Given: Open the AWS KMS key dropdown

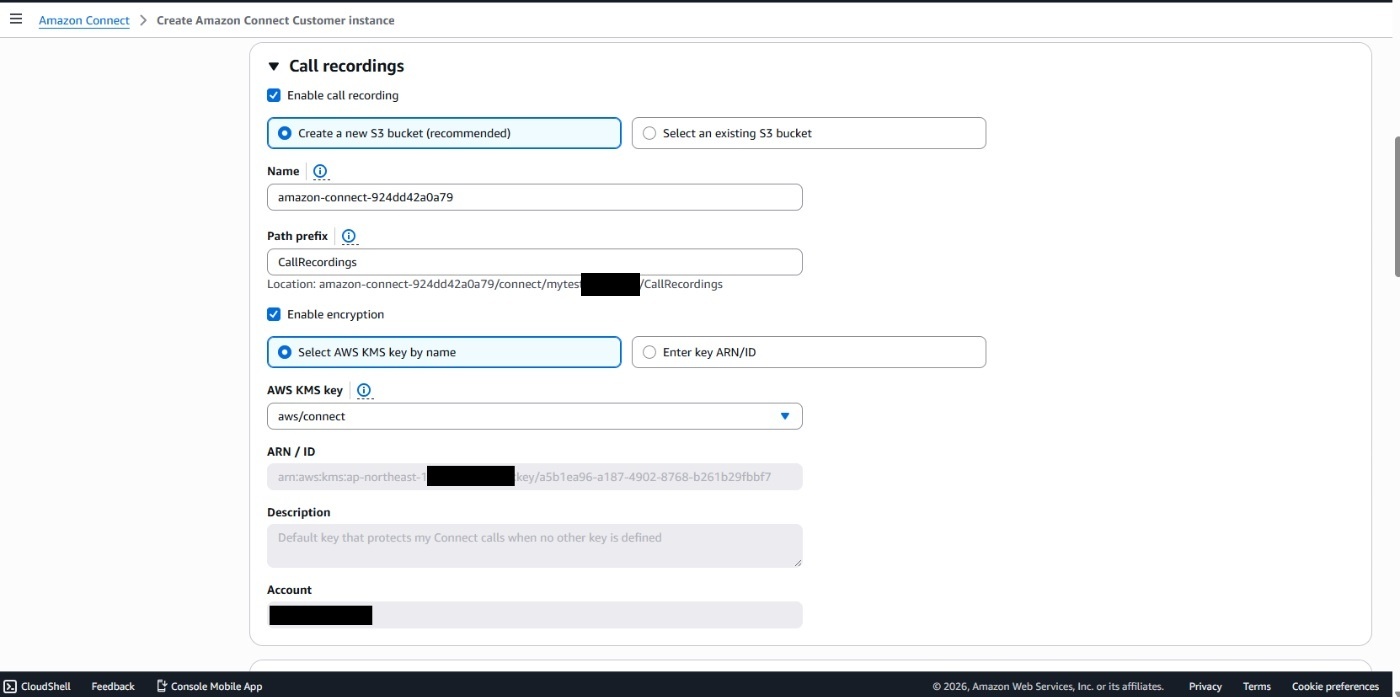Looking at the screenshot, I should 534,416.
